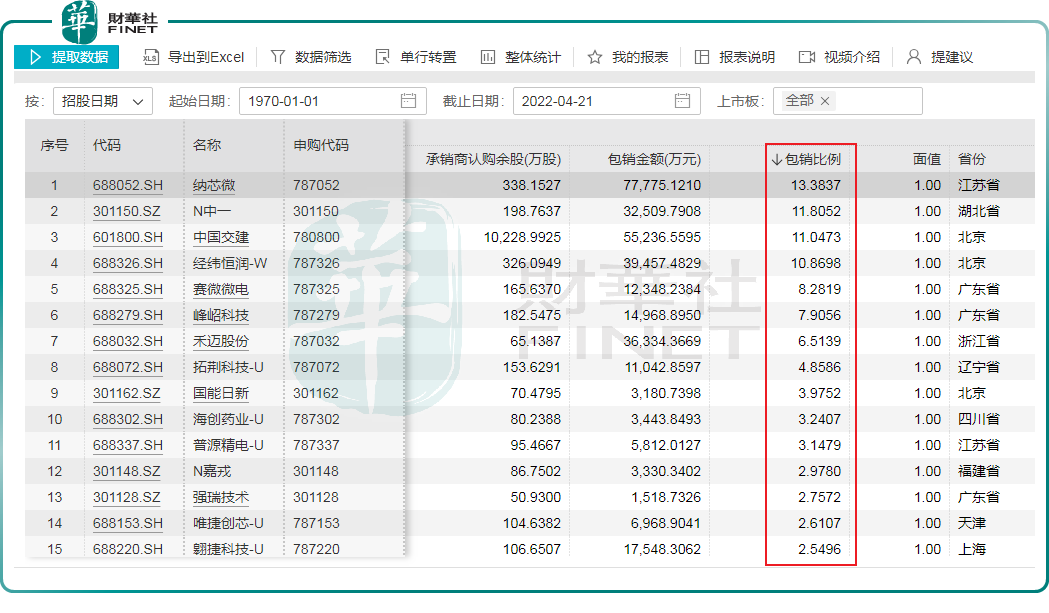The height and width of the screenshot is (613, 1049).
Task: Click the 导出到Excel spreadsheet icon
Action: click(x=151, y=57)
